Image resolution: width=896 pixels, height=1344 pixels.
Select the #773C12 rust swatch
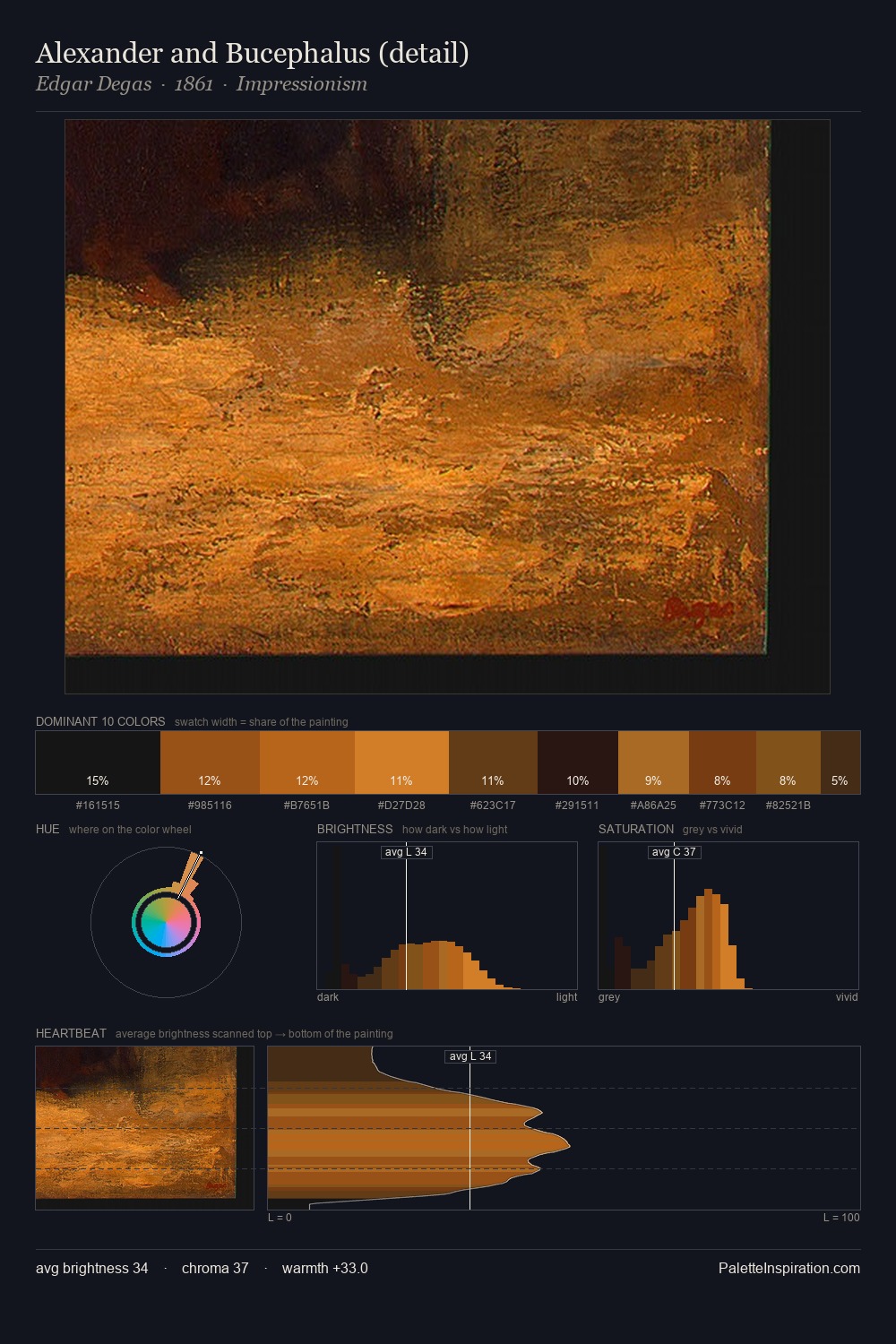click(722, 762)
